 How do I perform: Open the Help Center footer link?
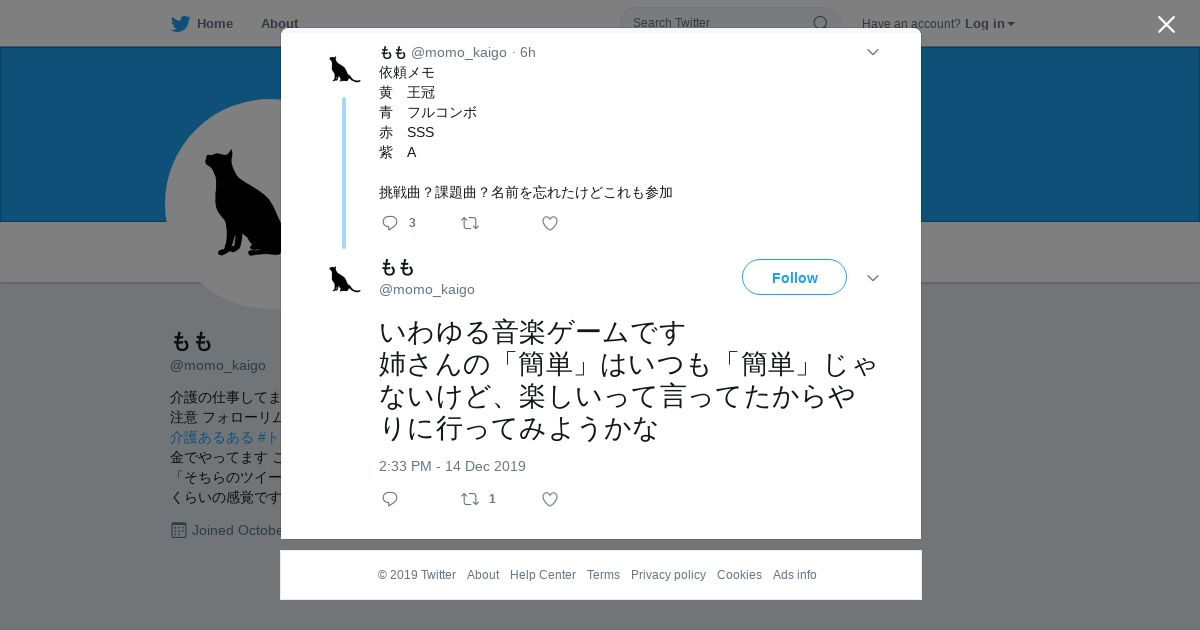click(543, 575)
